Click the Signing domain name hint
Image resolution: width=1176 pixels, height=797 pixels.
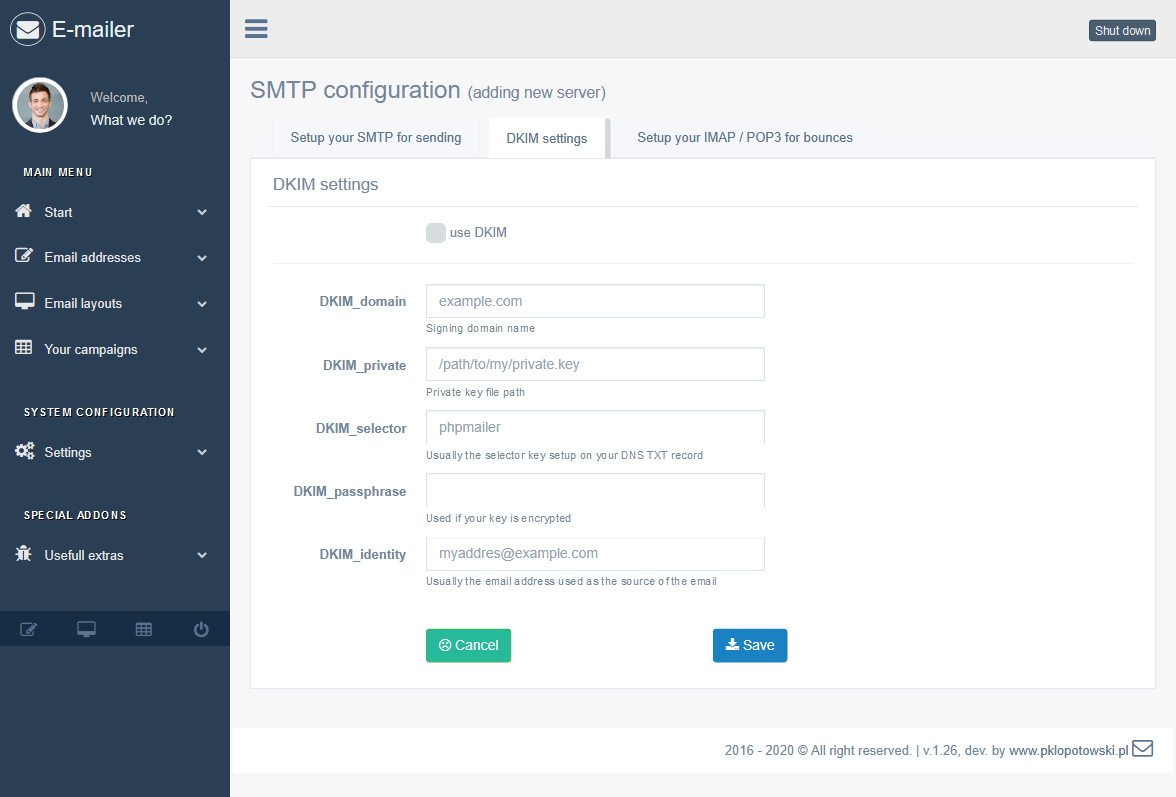[481, 328]
